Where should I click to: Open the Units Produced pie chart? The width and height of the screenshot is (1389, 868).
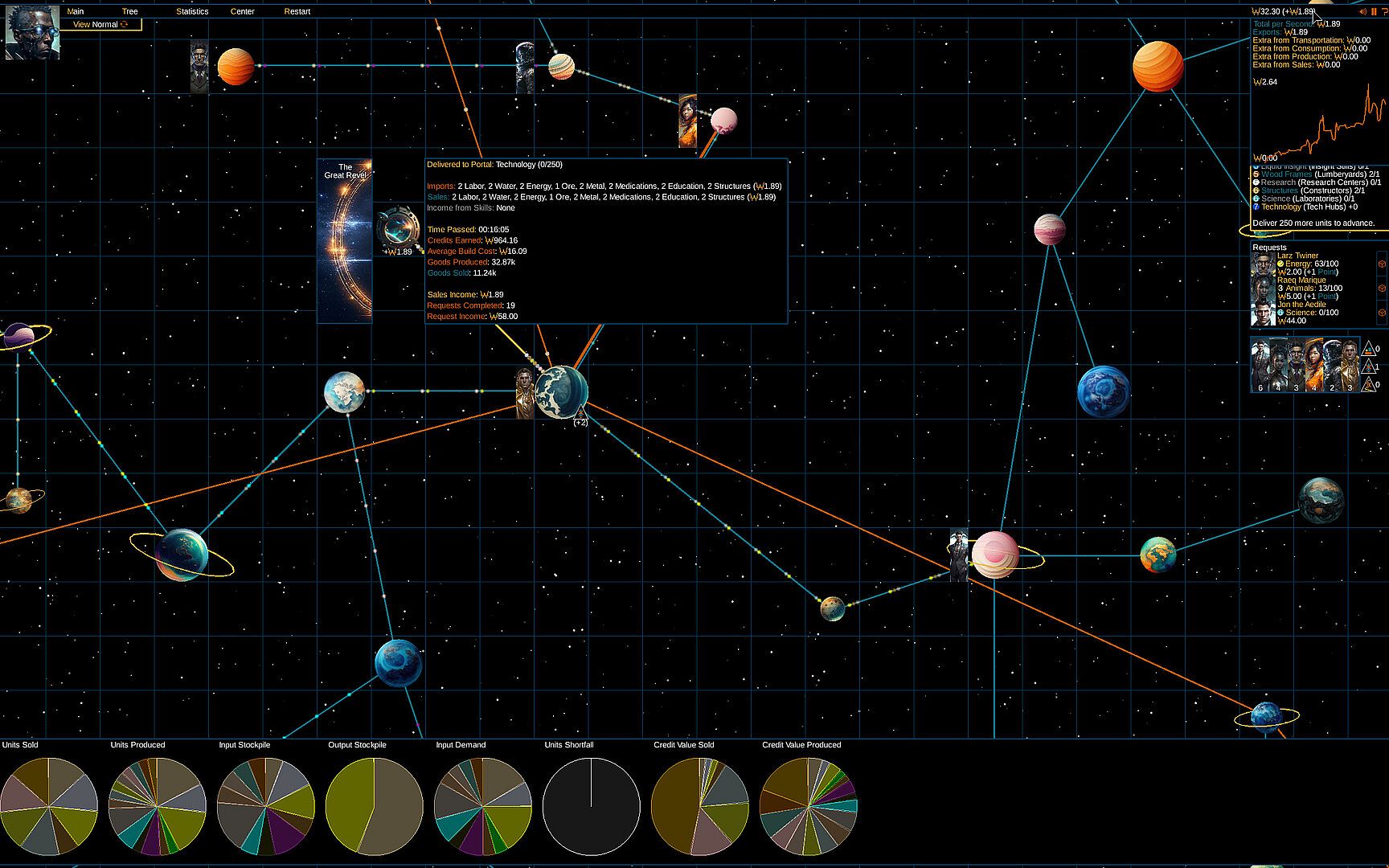[158, 806]
